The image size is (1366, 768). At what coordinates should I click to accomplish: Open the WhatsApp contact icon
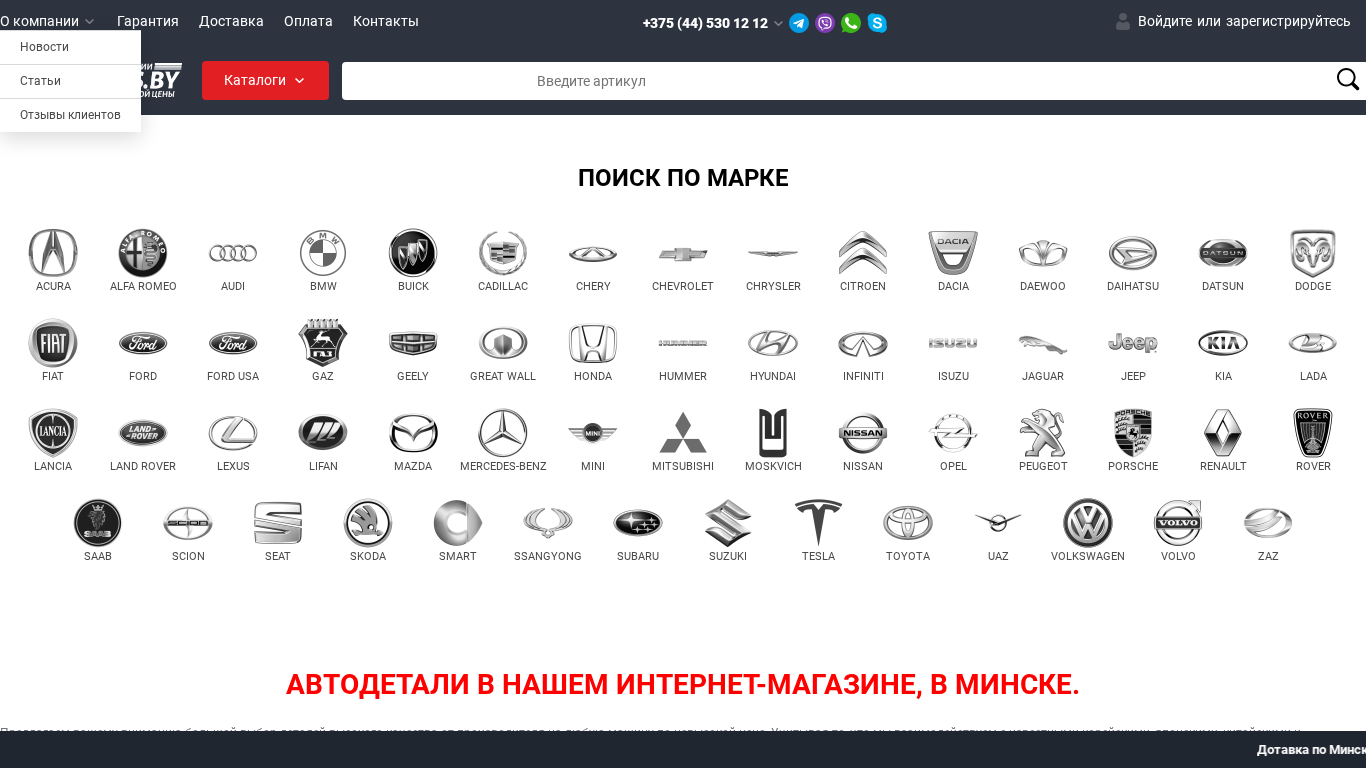(851, 23)
